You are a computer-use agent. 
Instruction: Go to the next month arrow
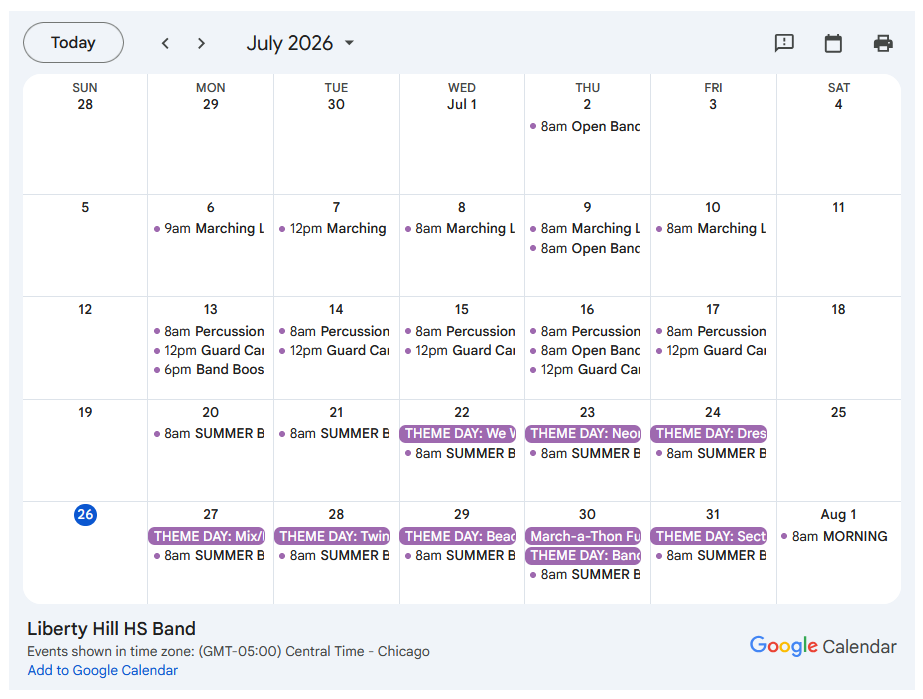(201, 43)
